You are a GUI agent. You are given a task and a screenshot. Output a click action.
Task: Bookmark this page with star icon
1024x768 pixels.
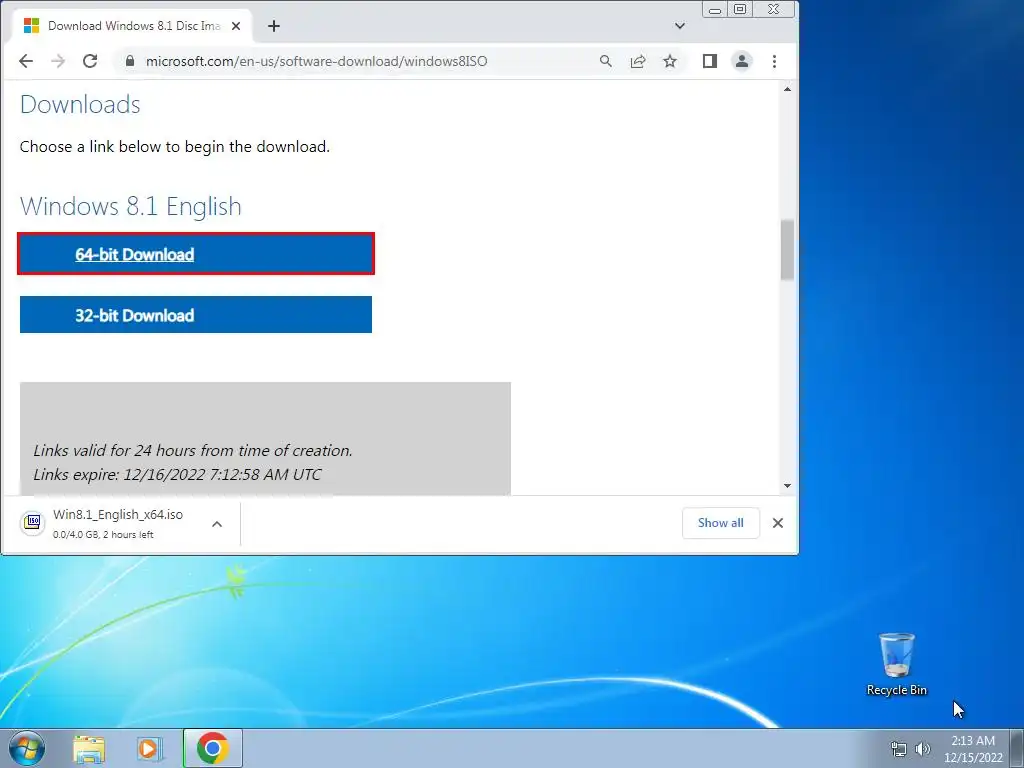pyautogui.click(x=670, y=61)
